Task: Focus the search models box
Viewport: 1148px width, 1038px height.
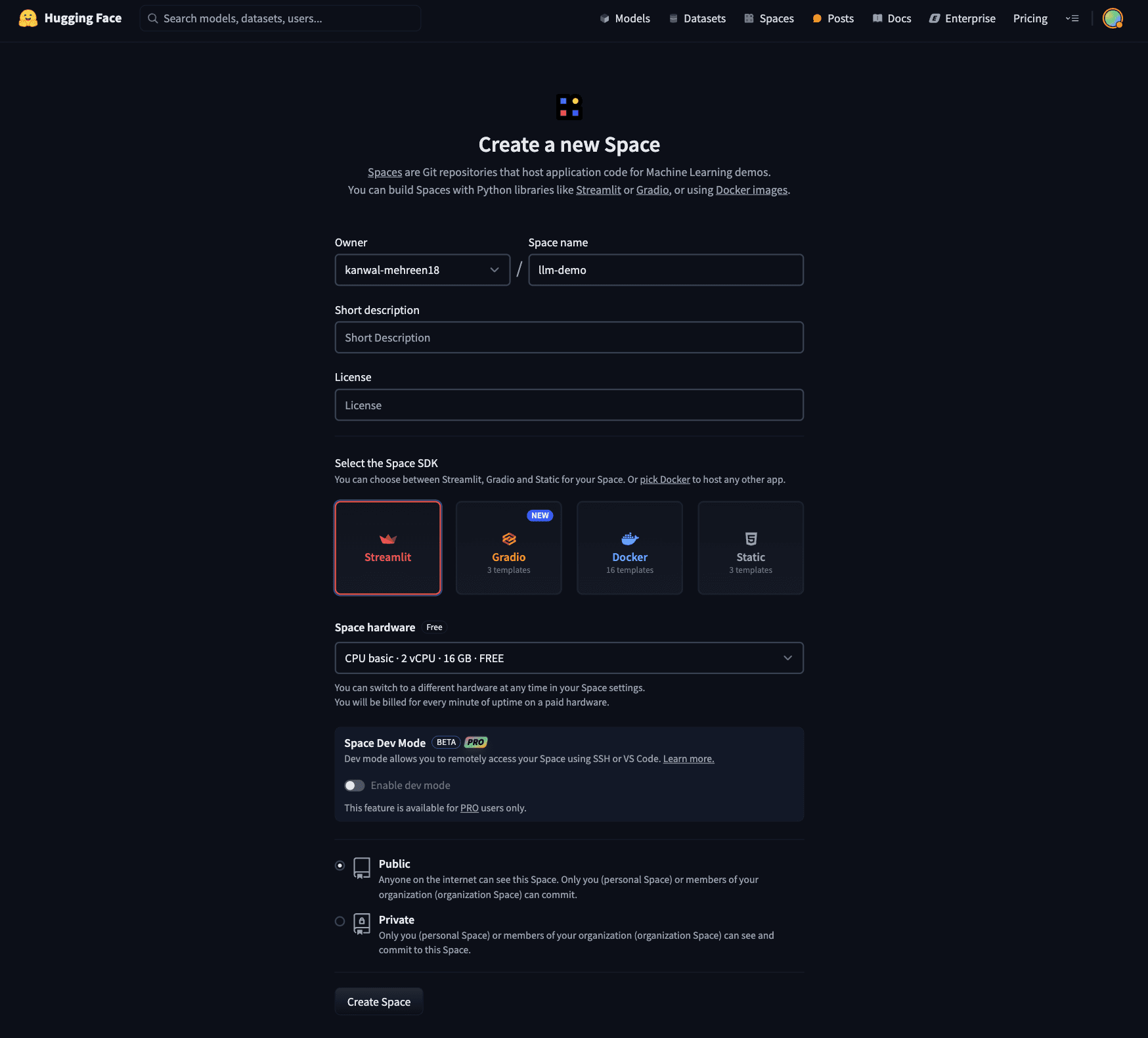Action: (280, 18)
